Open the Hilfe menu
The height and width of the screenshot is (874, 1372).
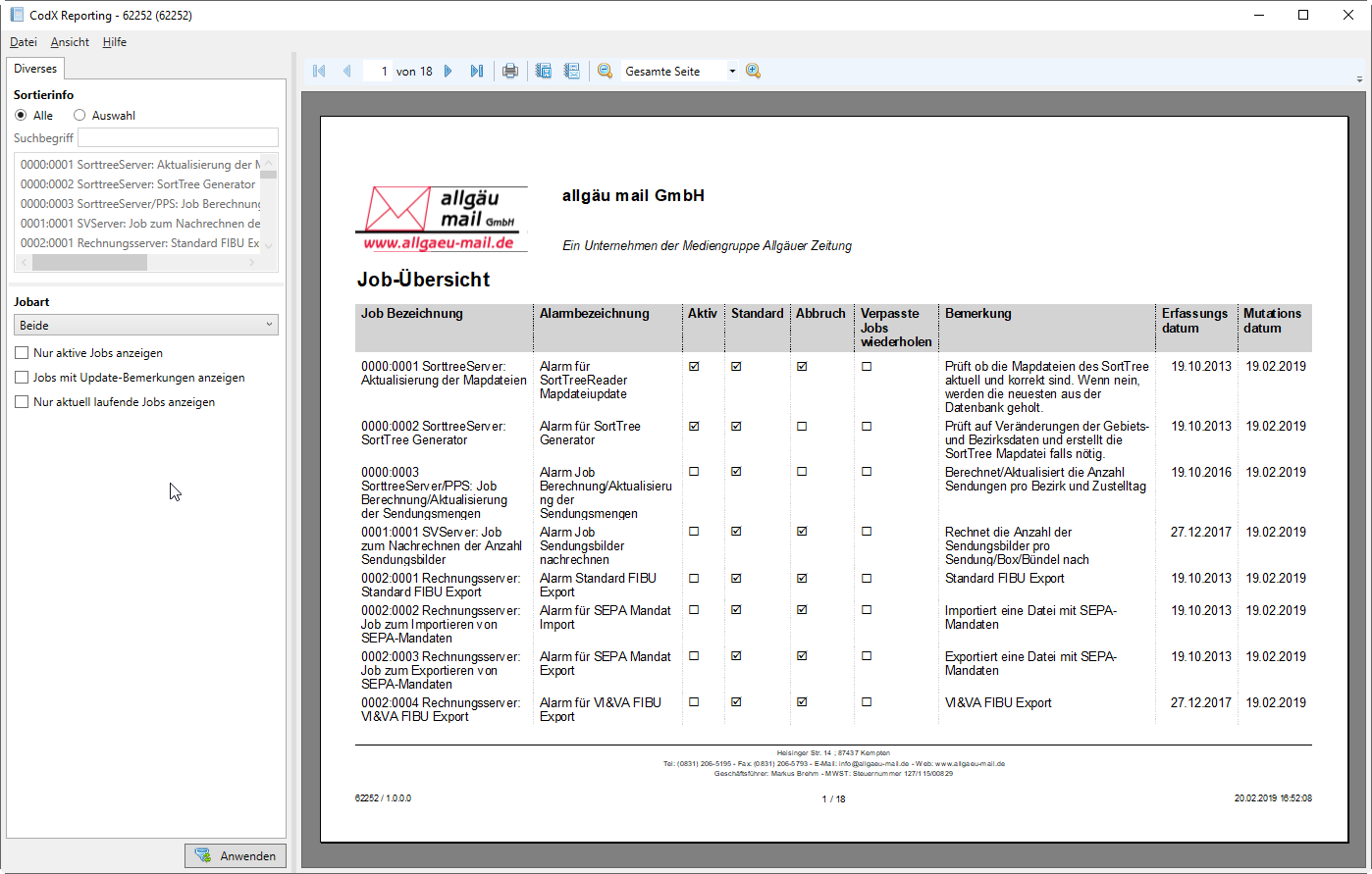tap(115, 42)
